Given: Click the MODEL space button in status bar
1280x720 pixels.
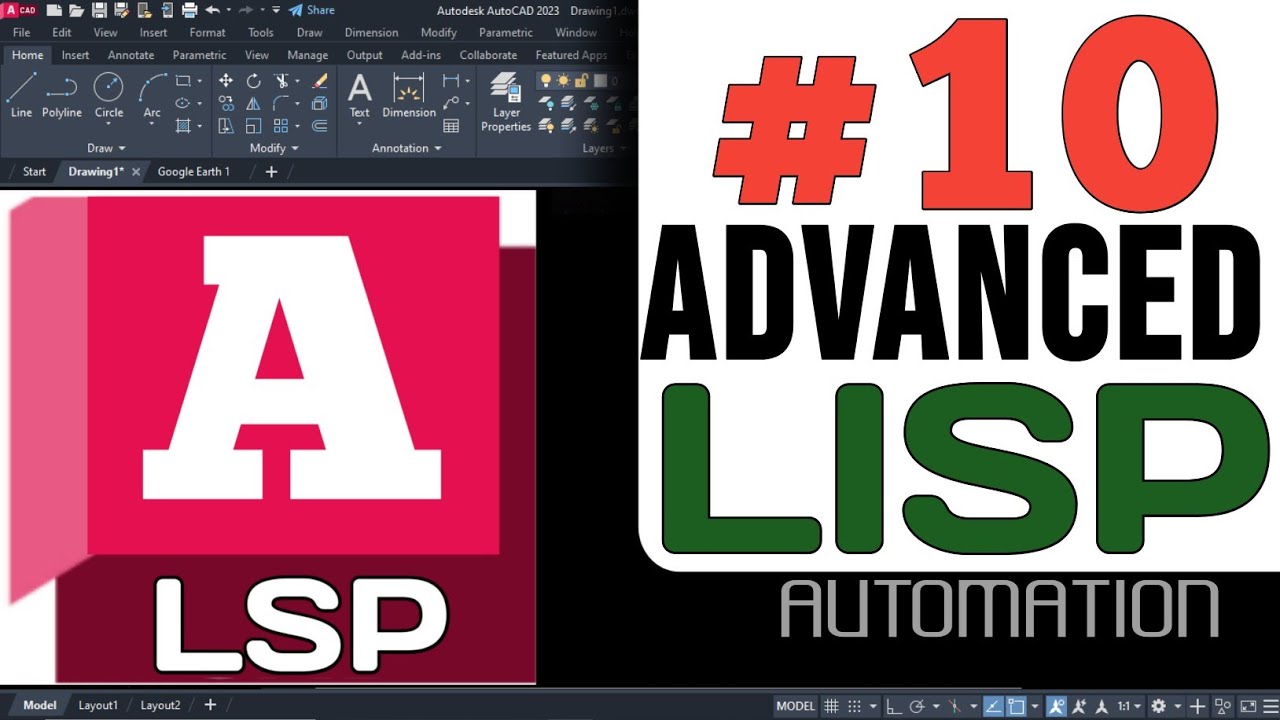Looking at the screenshot, I should pyautogui.click(x=796, y=706).
